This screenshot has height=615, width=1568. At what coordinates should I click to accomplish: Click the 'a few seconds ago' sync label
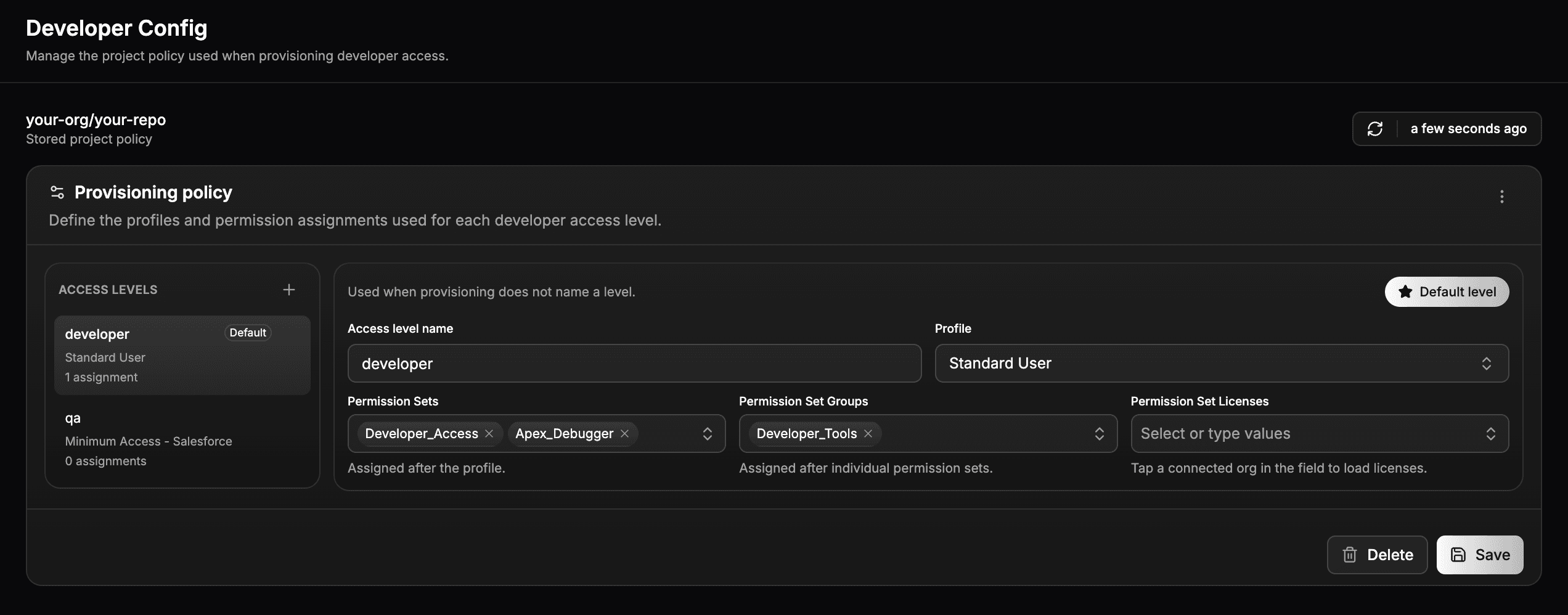pos(1469,129)
